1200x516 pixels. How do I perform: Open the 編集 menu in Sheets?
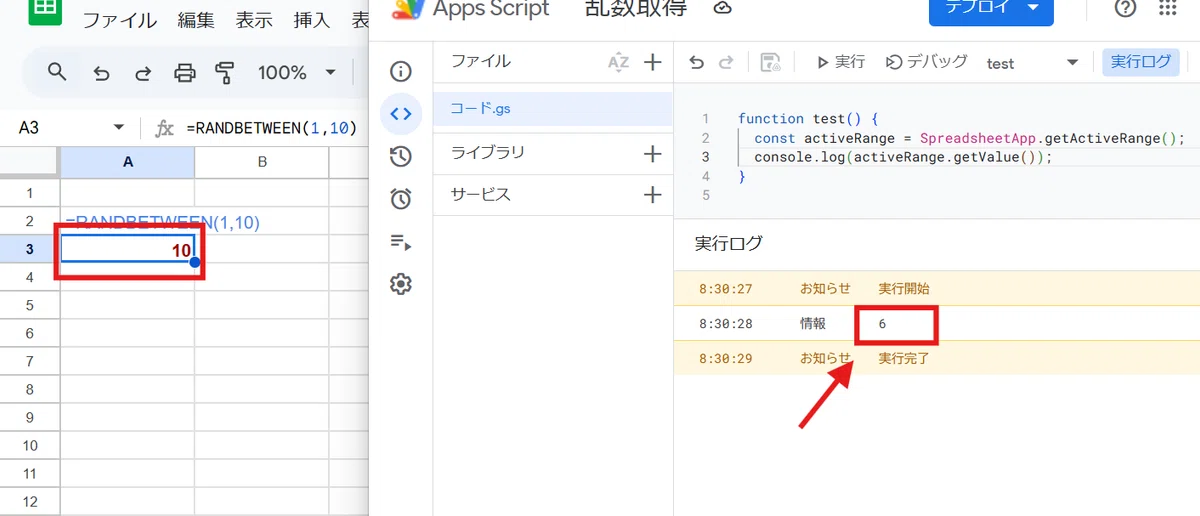pyautogui.click(x=196, y=20)
